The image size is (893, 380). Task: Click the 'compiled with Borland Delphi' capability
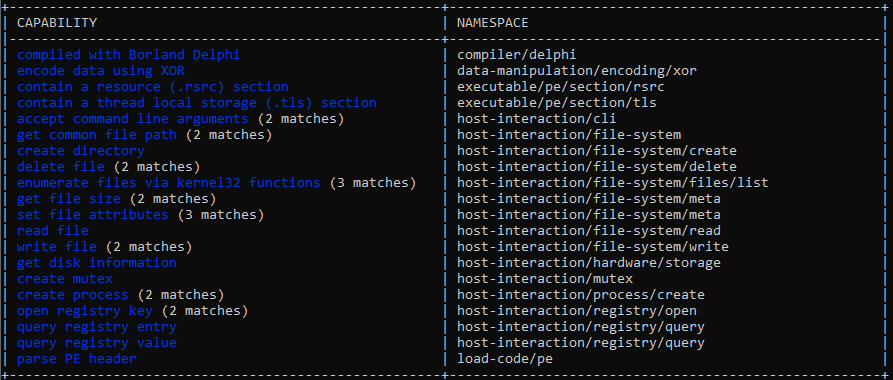[x=128, y=55]
